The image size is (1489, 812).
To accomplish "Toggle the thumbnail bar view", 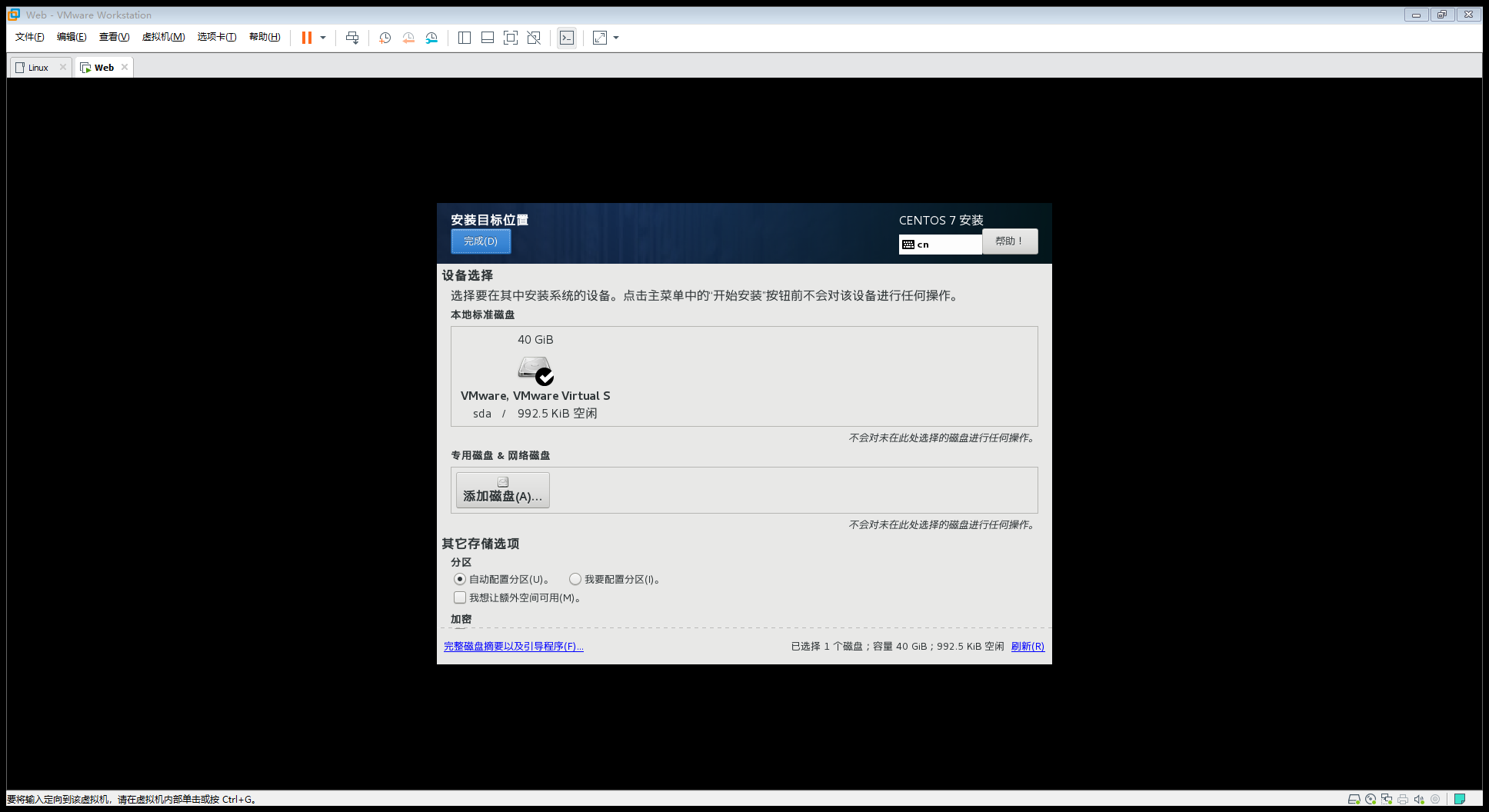I will click(x=488, y=38).
